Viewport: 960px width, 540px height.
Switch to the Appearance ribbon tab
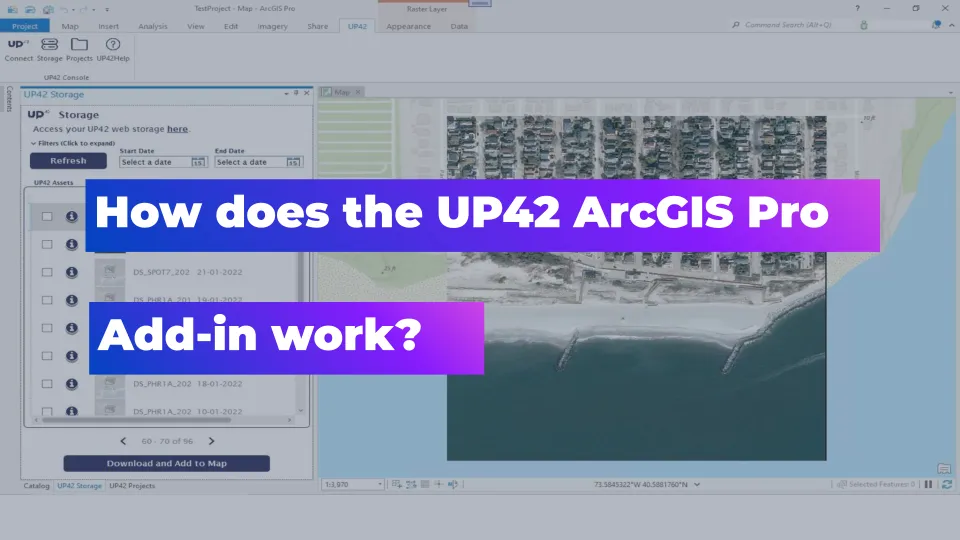click(408, 26)
